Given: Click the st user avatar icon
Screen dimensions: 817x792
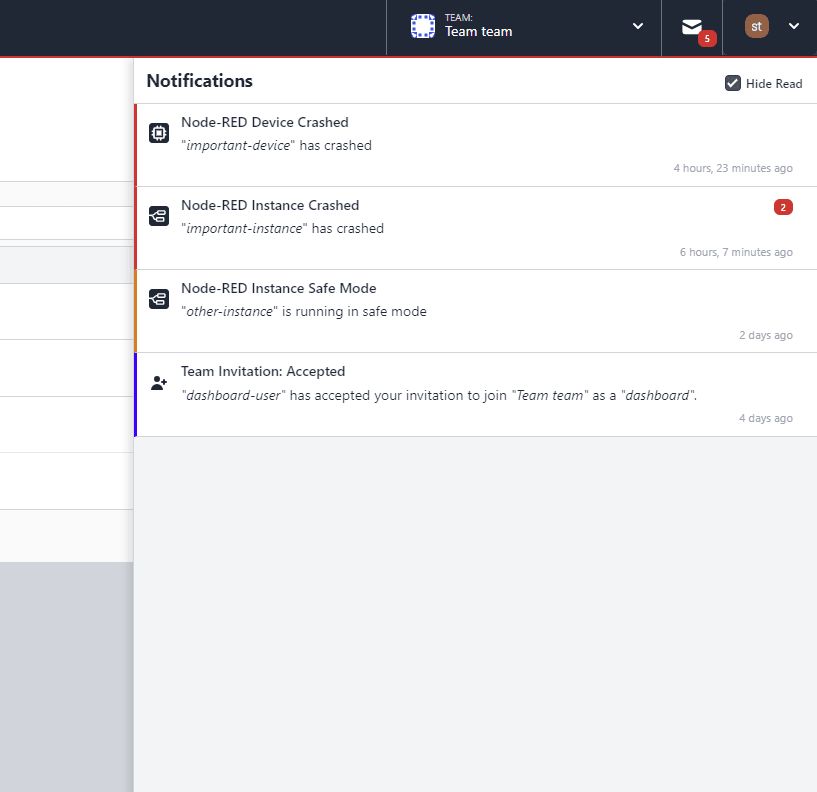Looking at the screenshot, I should 757,25.
